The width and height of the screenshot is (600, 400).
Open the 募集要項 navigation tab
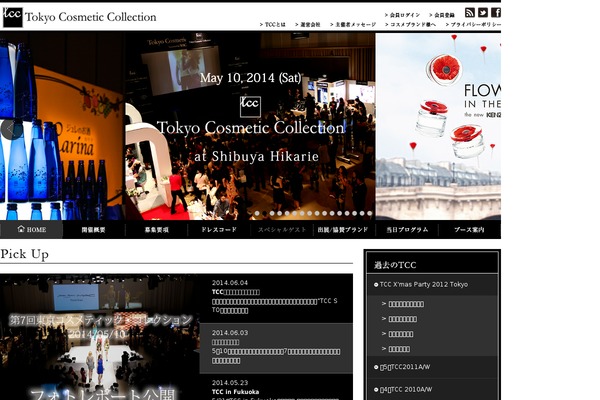pyautogui.click(x=157, y=230)
